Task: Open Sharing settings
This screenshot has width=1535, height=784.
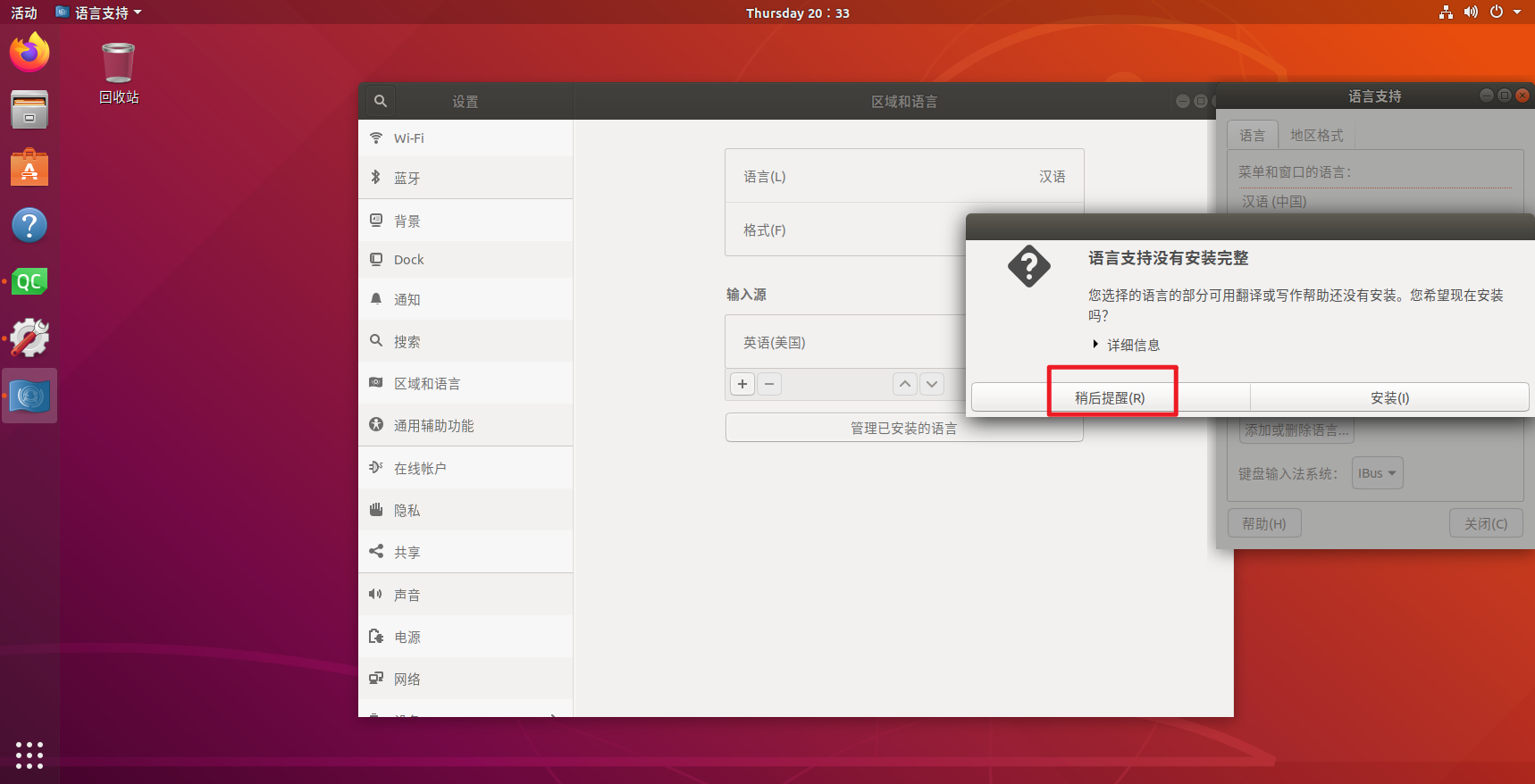Action: tap(466, 552)
